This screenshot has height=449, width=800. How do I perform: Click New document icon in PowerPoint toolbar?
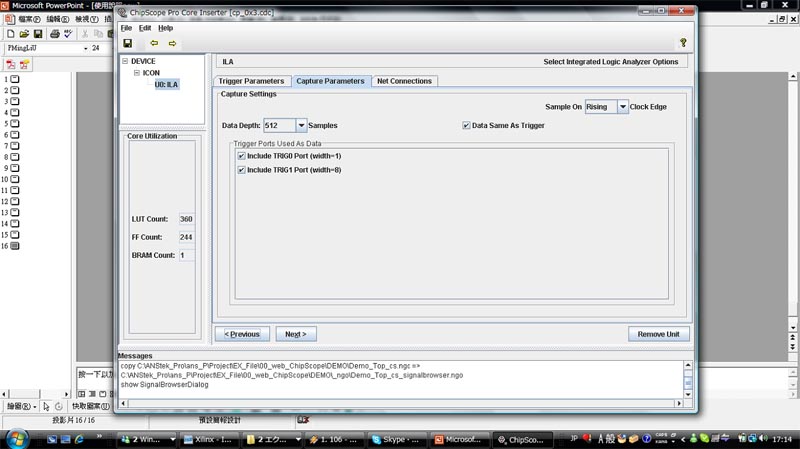(10, 34)
